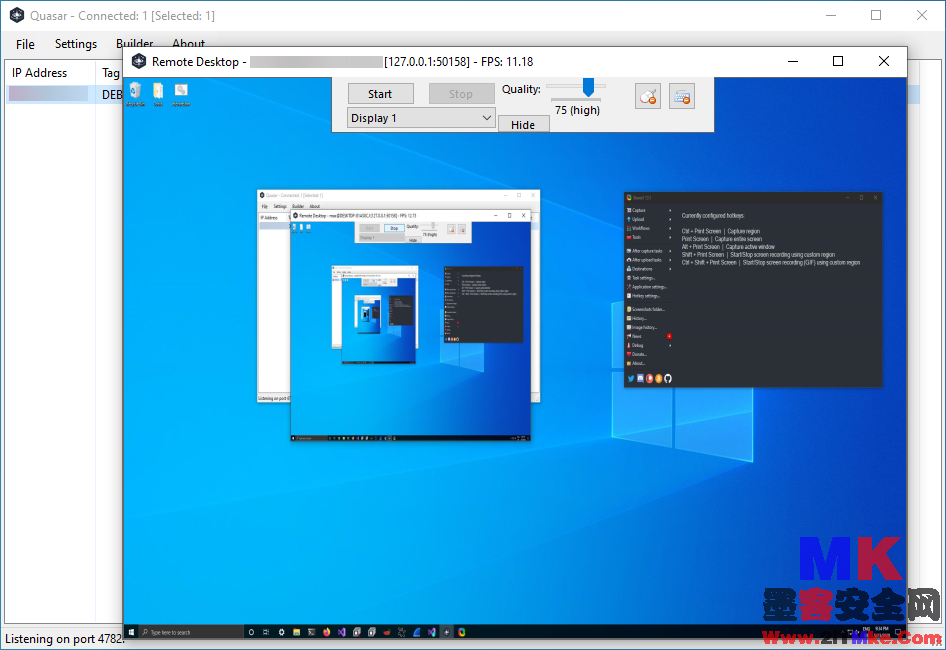Open Visual Studio from the remote taskbar

click(x=341, y=631)
